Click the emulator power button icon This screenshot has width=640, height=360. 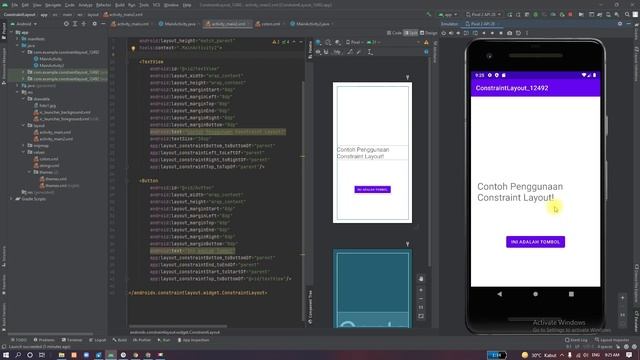click(x=444, y=33)
